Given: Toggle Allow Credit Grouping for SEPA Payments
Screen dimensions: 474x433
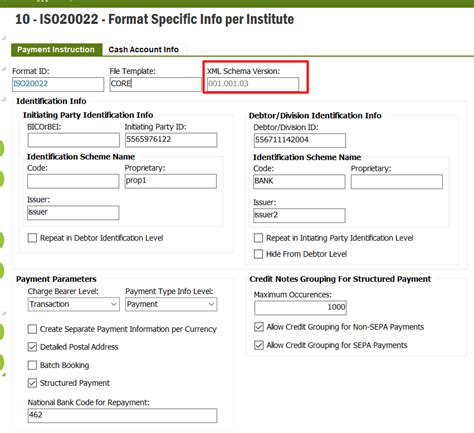Looking at the screenshot, I should pos(259,345).
